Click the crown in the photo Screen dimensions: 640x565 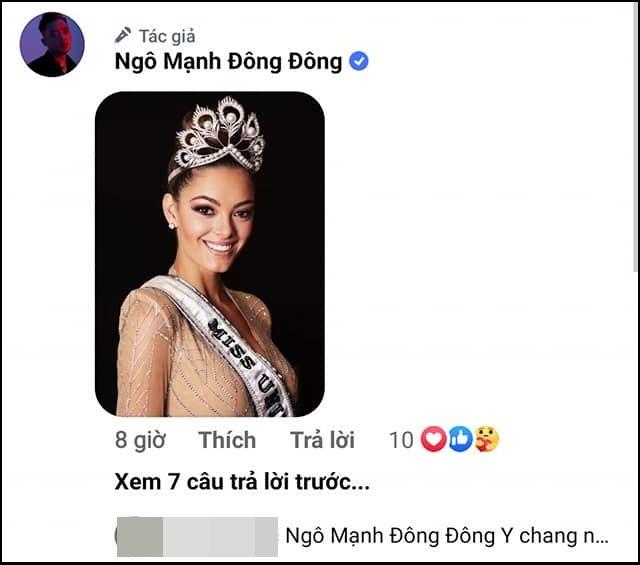pyautogui.click(x=219, y=135)
